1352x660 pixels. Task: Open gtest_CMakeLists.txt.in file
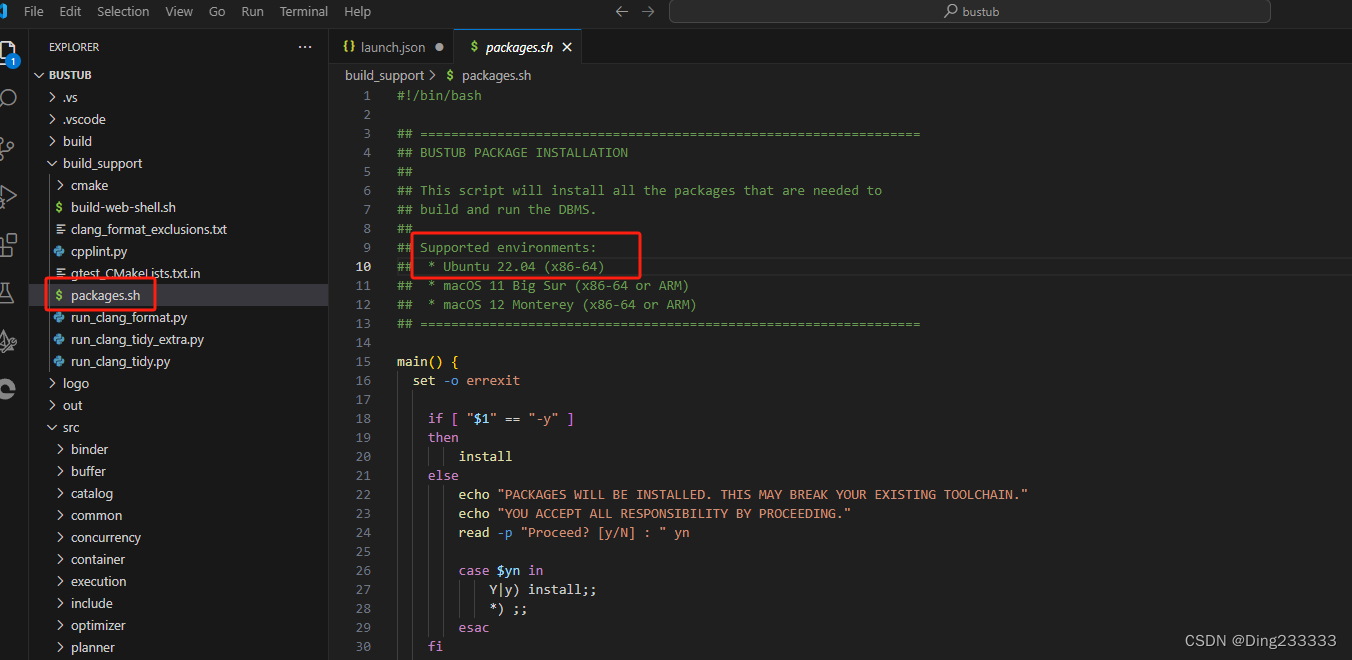(x=136, y=273)
